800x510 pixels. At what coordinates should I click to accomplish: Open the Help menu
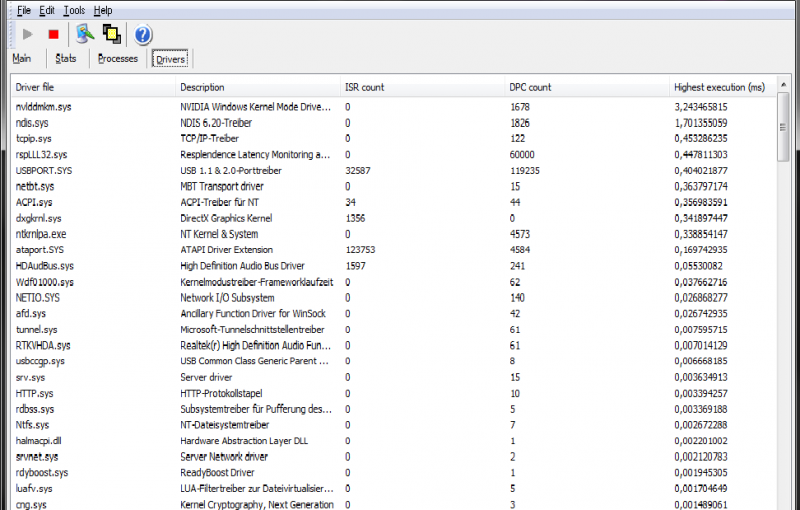click(103, 10)
